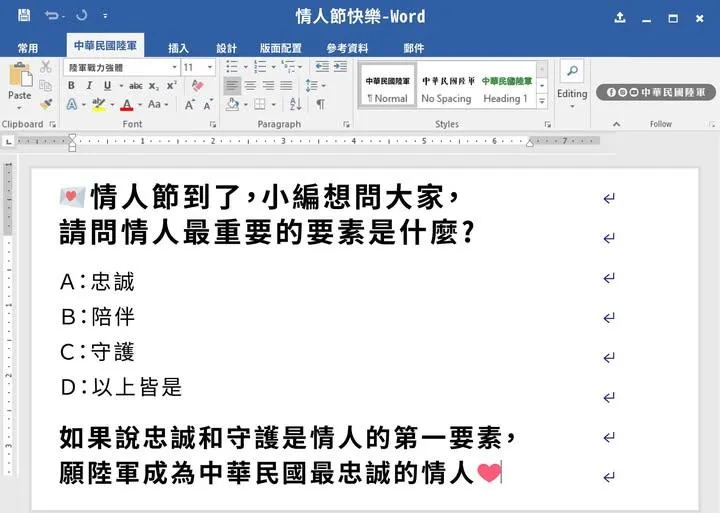Toggle Show paragraph marks pilcrow

[320, 105]
